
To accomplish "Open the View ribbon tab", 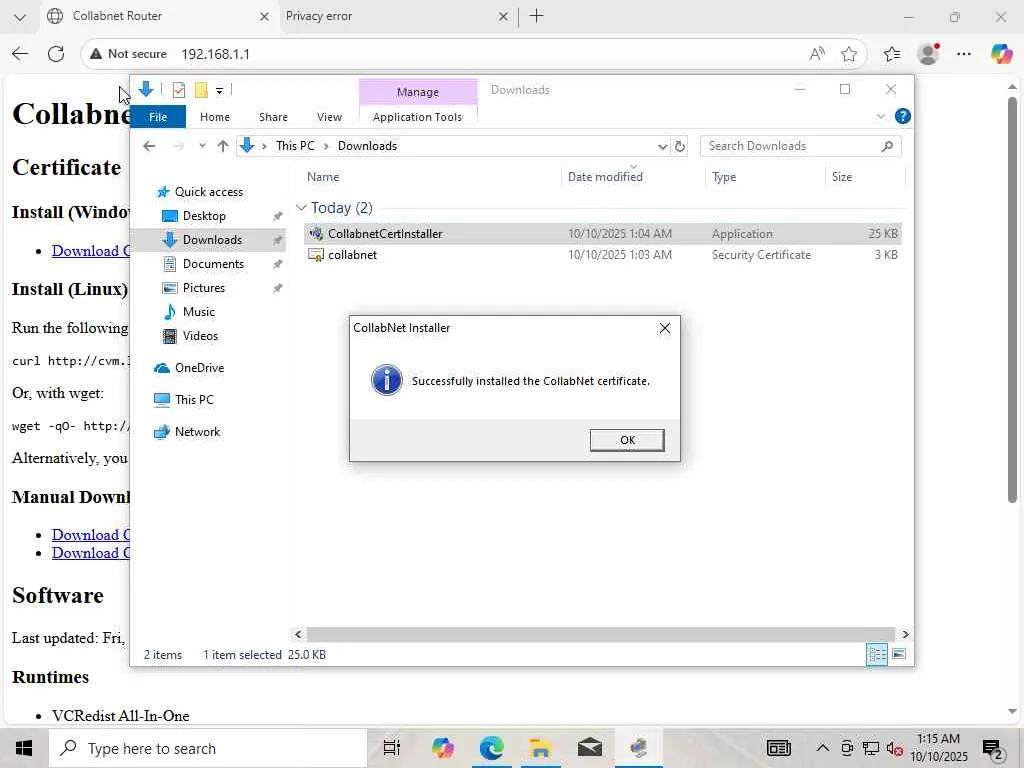I will pos(329,117).
